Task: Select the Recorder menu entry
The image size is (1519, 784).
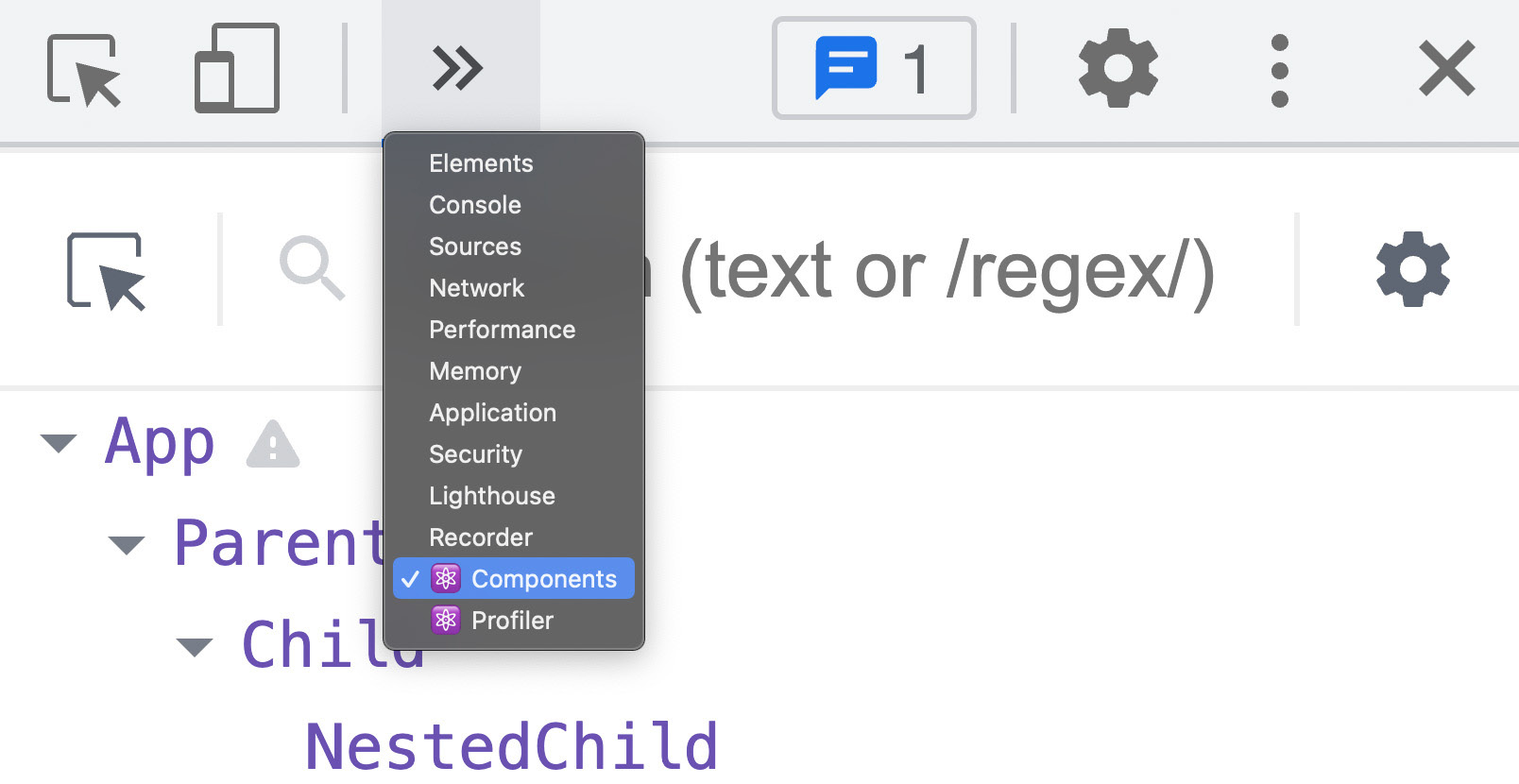Action: [x=480, y=537]
